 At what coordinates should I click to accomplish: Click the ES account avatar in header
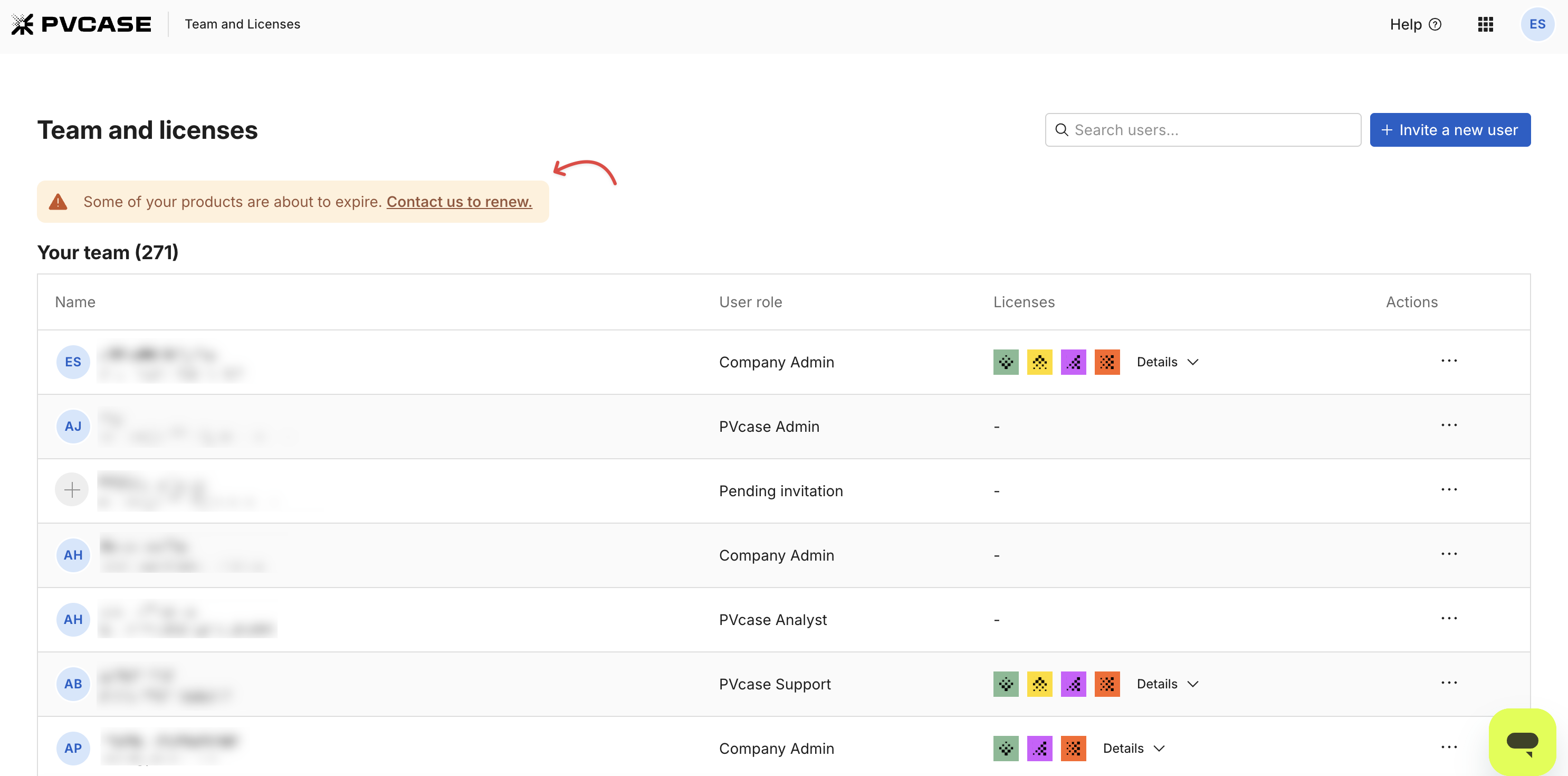tap(1537, 24)
